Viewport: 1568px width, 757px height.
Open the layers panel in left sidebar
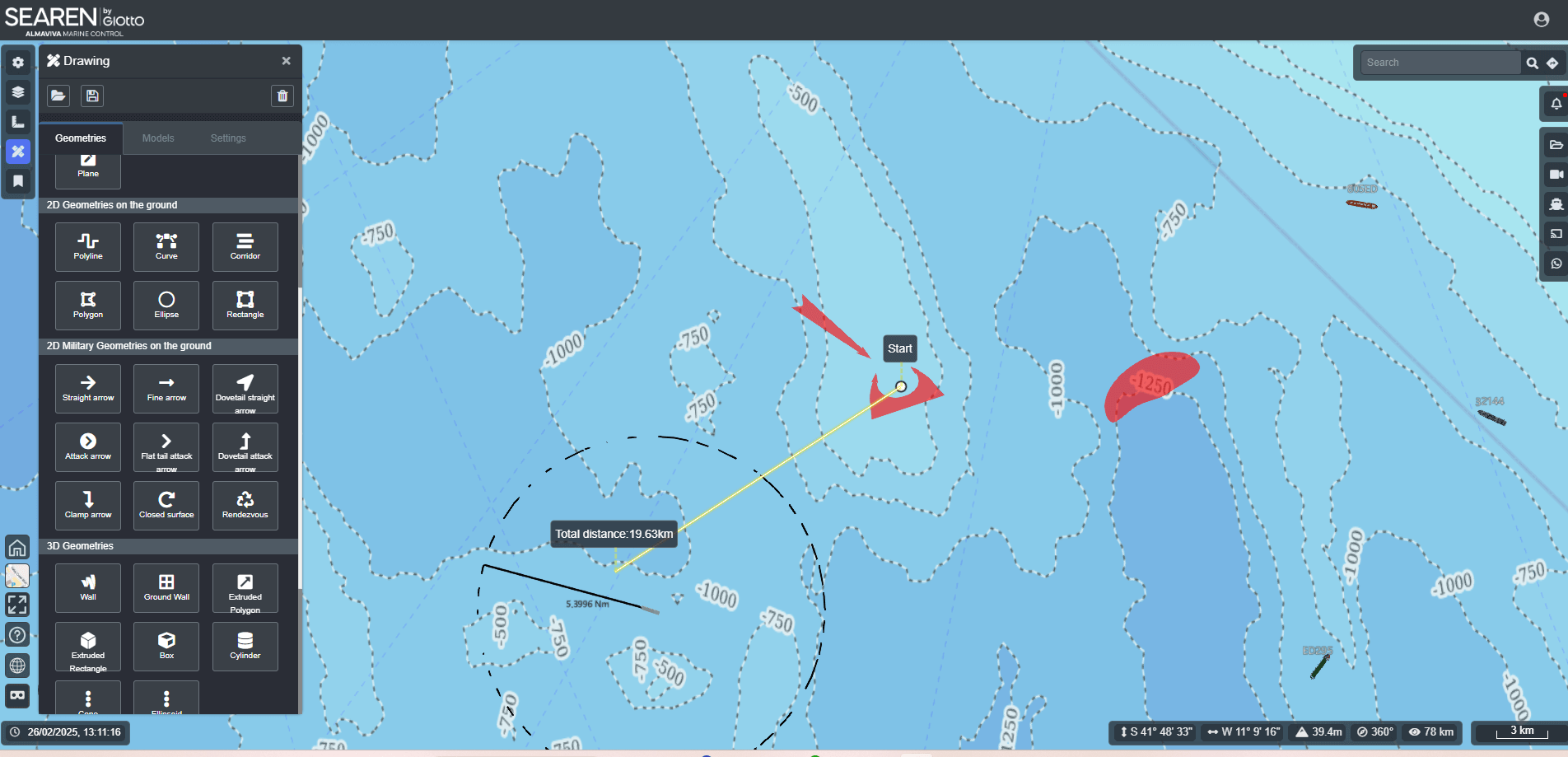tap(18, 92)
